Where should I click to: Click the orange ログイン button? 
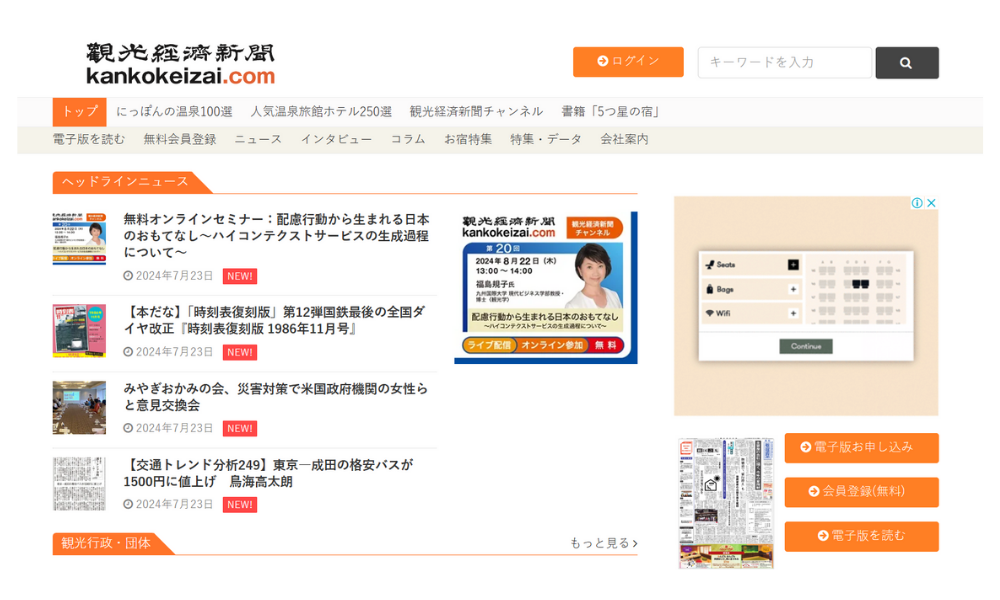point(628,62)
